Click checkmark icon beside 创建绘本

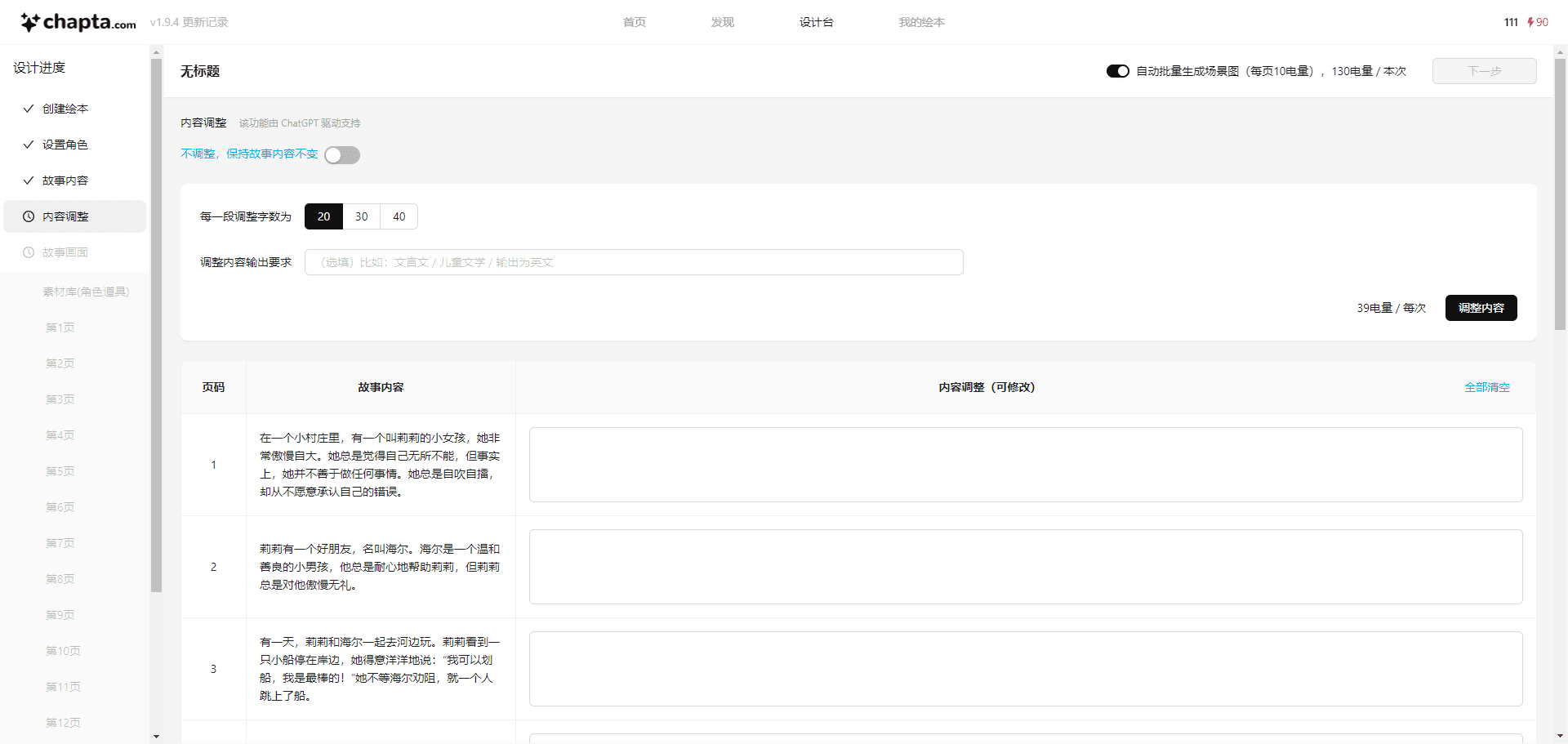point(29,109)
